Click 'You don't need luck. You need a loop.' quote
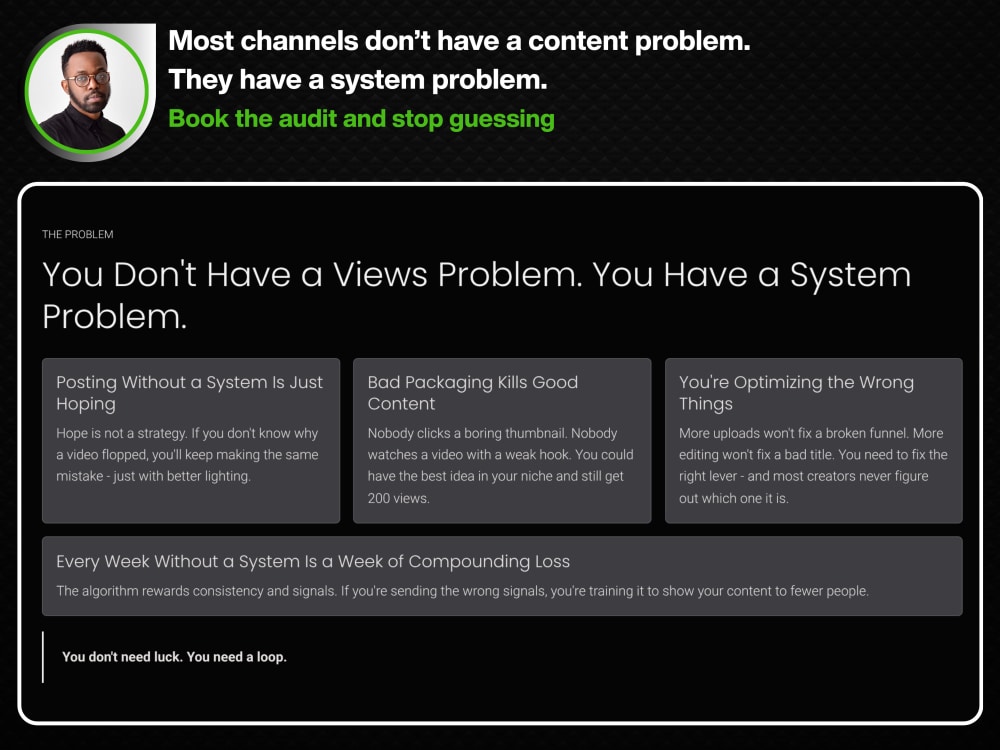 click(x=174, y=657)
